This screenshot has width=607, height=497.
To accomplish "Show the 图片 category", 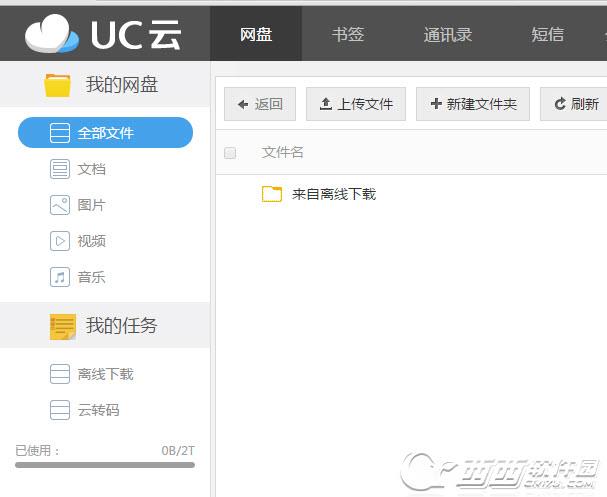I will pos(92,205).
